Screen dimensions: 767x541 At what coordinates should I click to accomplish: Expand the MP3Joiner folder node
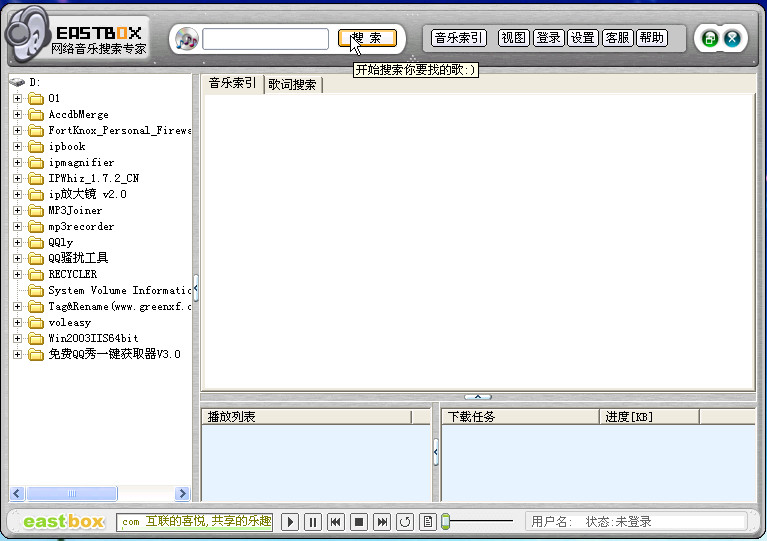[18, 210]
